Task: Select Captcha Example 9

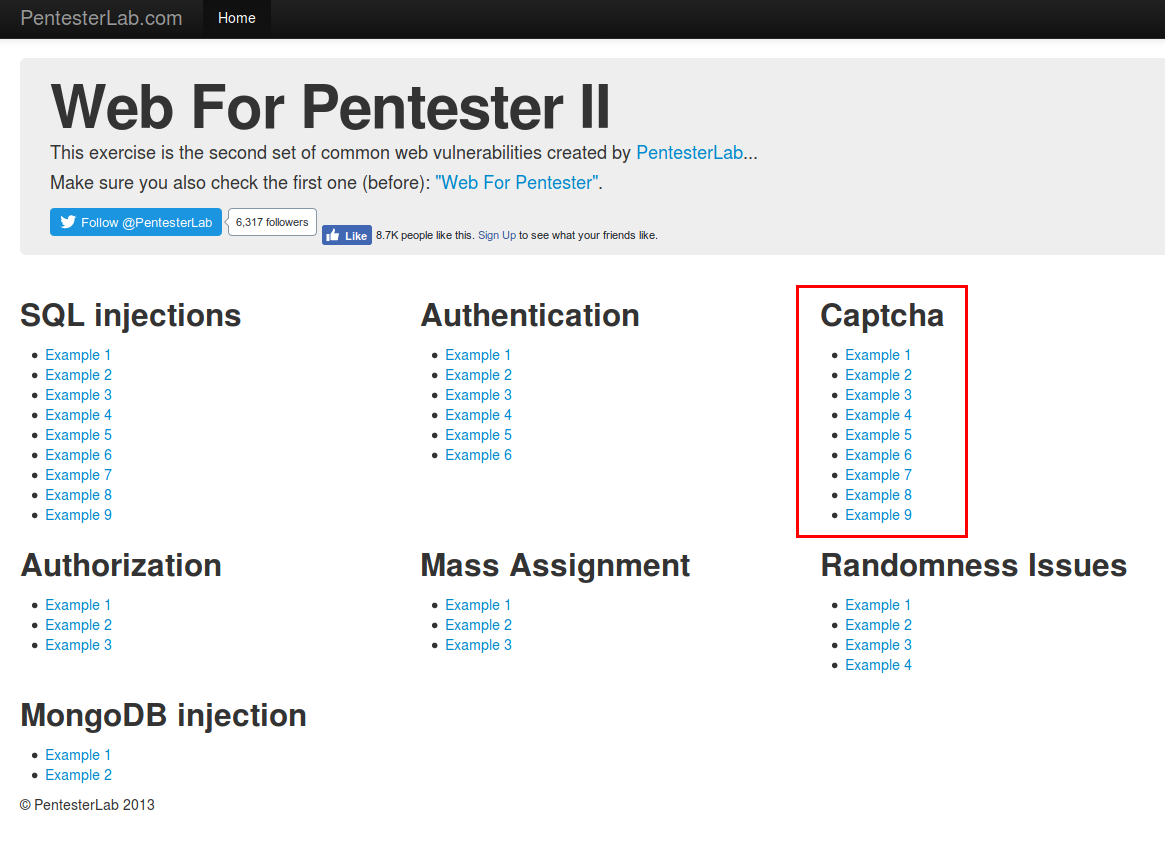Action: click(x=878, y=515)
